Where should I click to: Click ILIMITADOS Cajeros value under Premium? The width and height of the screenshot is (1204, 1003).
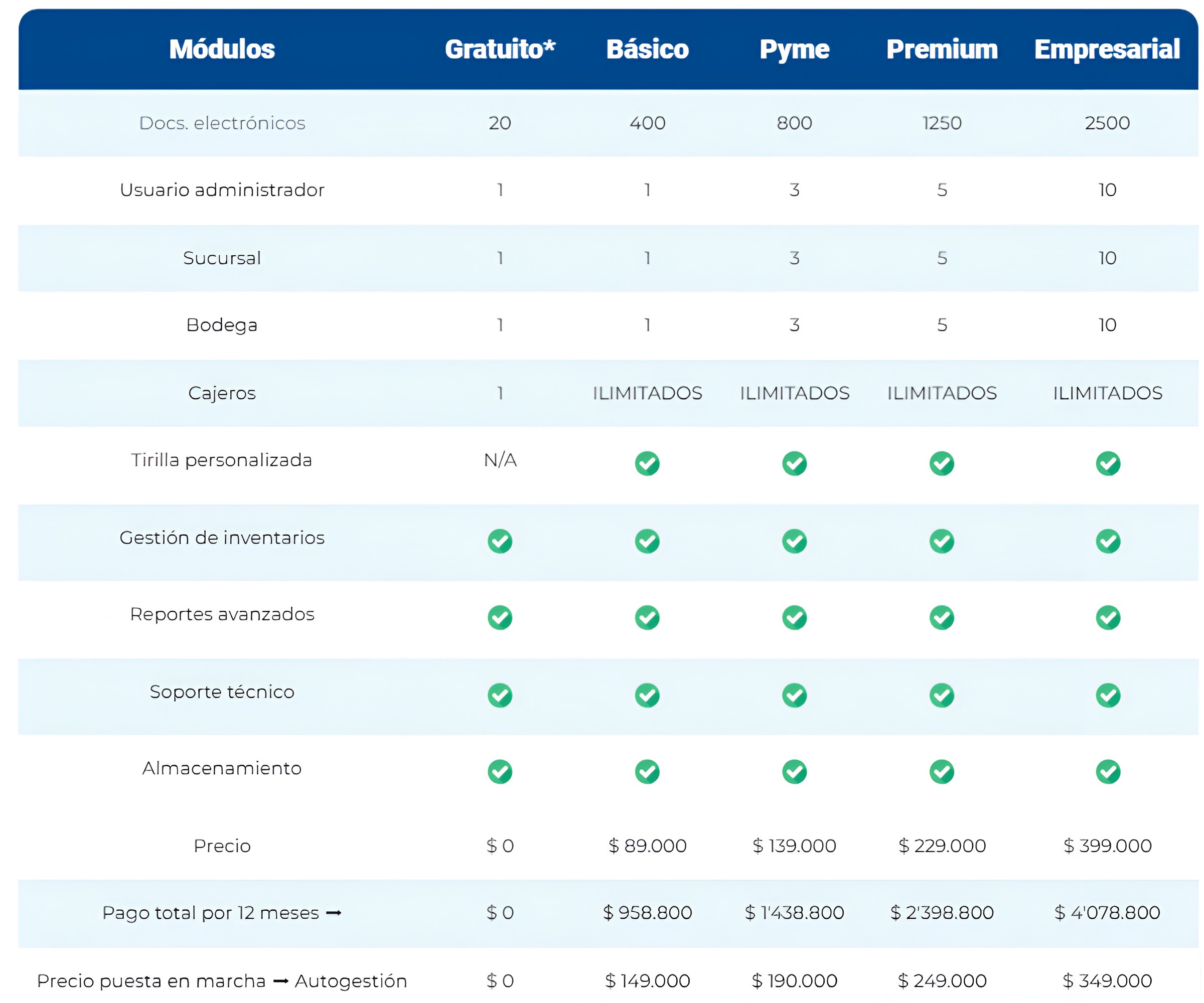(x=942, y=393)
